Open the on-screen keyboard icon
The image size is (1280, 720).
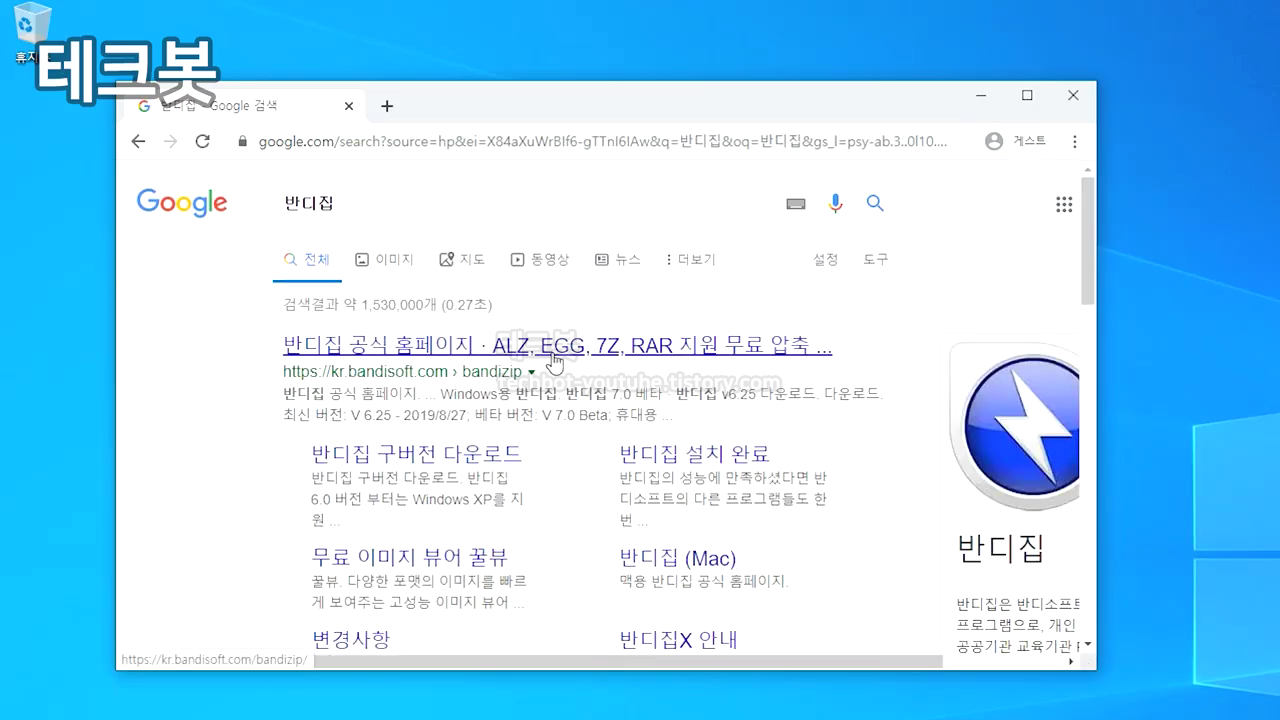pos(796,203)
